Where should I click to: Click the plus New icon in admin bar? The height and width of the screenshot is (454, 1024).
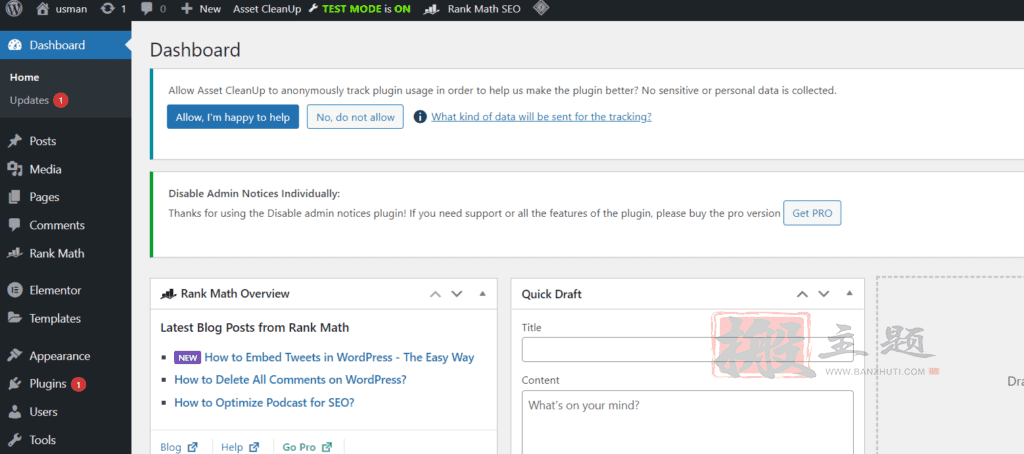(187, 9)
